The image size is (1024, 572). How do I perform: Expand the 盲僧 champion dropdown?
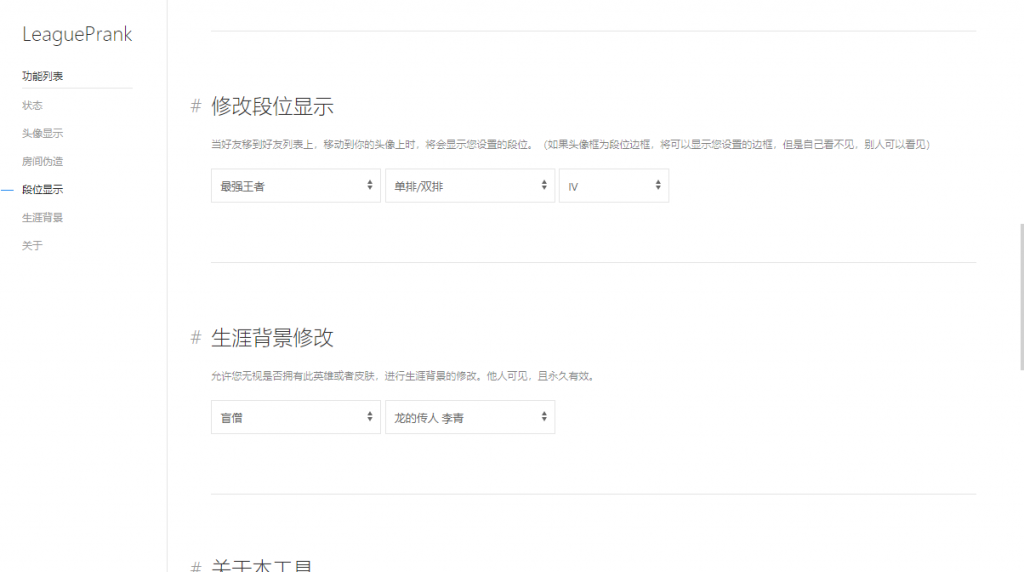295,418
